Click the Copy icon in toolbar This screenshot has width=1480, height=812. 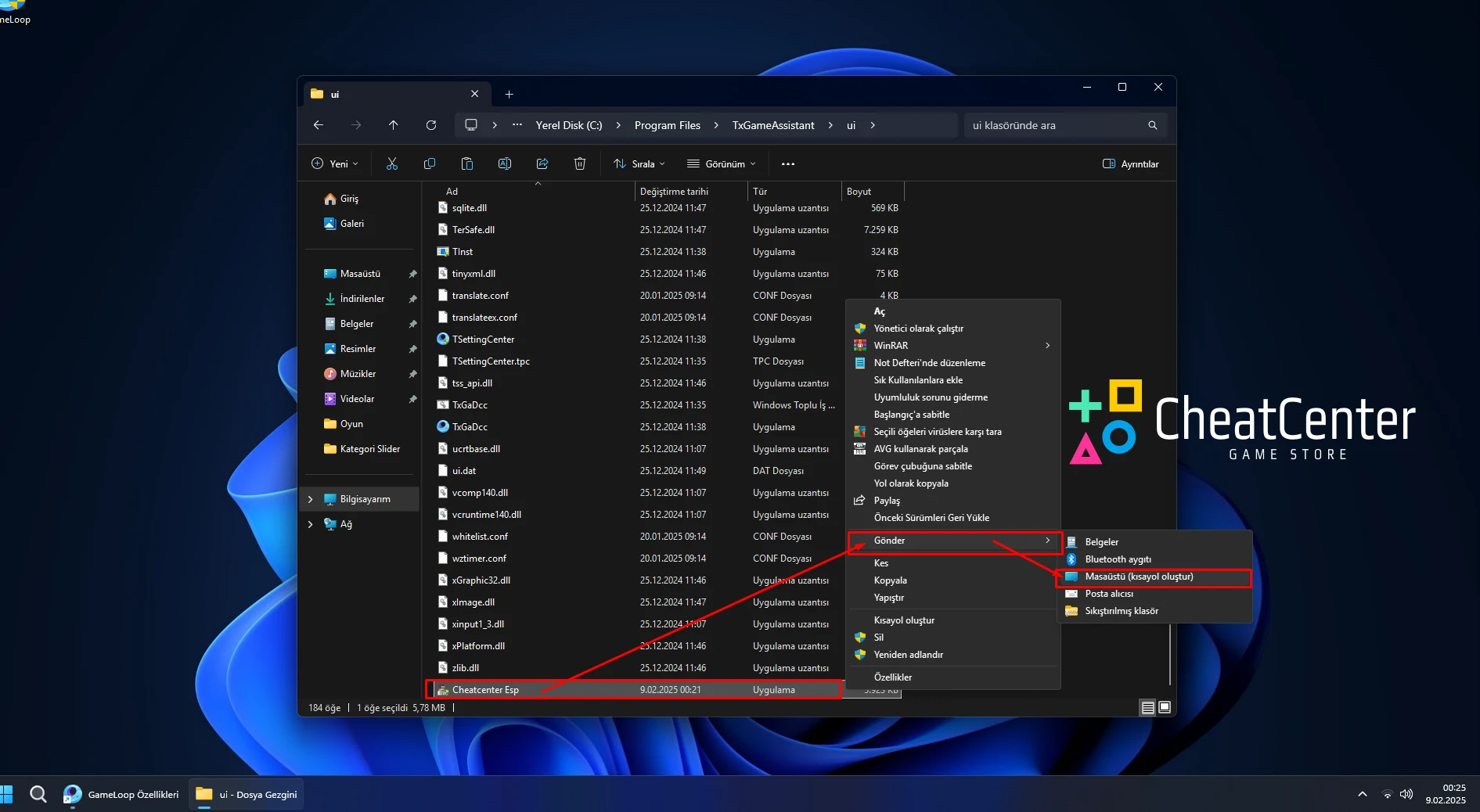click(430, 163)
